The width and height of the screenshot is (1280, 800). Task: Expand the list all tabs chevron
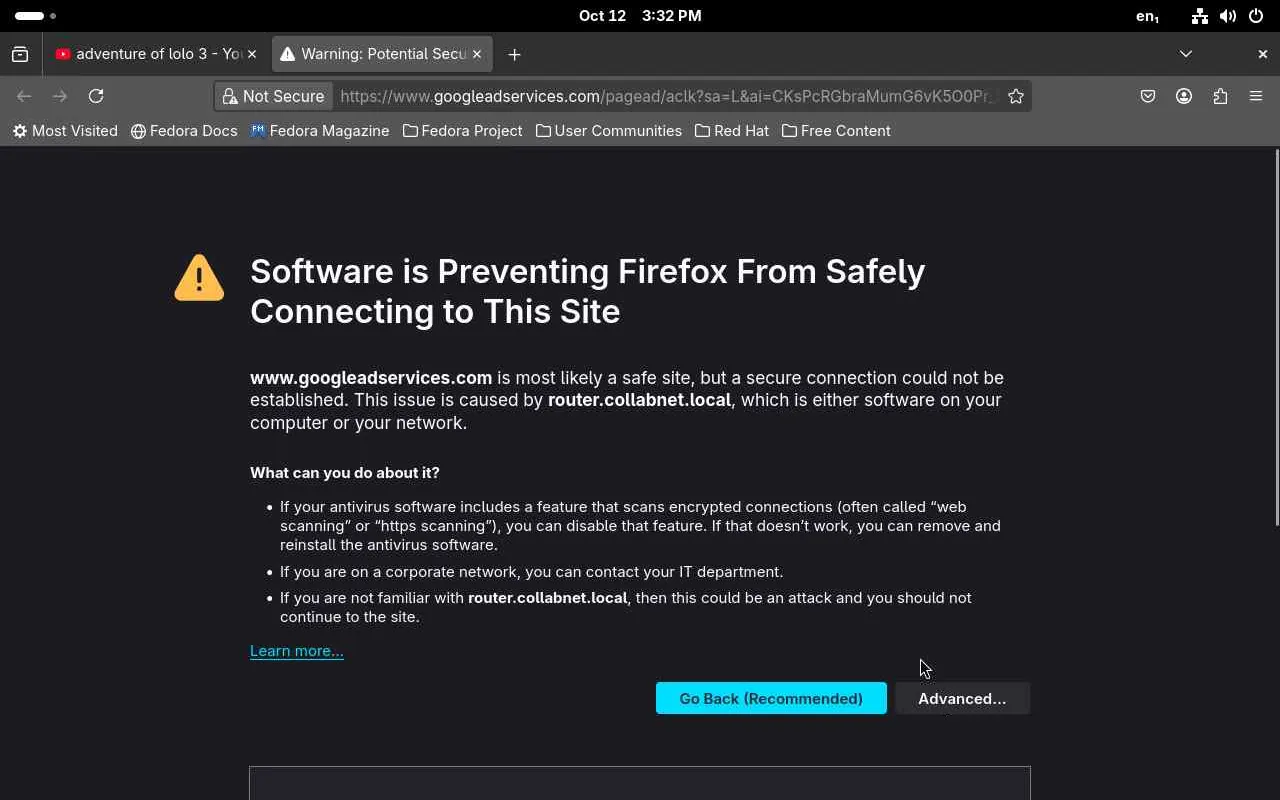(x=1186, y=54)
